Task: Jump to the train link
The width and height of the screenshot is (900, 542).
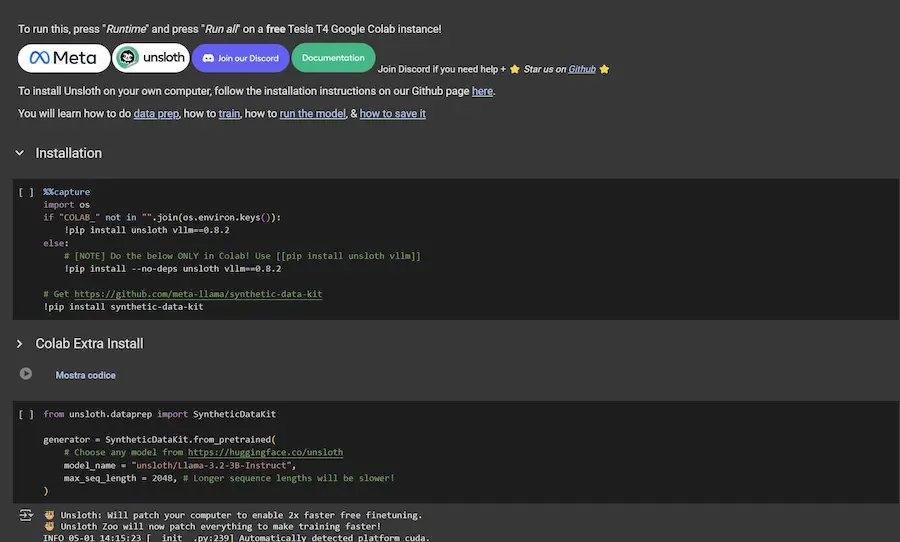Action: [x=229, y=114]
